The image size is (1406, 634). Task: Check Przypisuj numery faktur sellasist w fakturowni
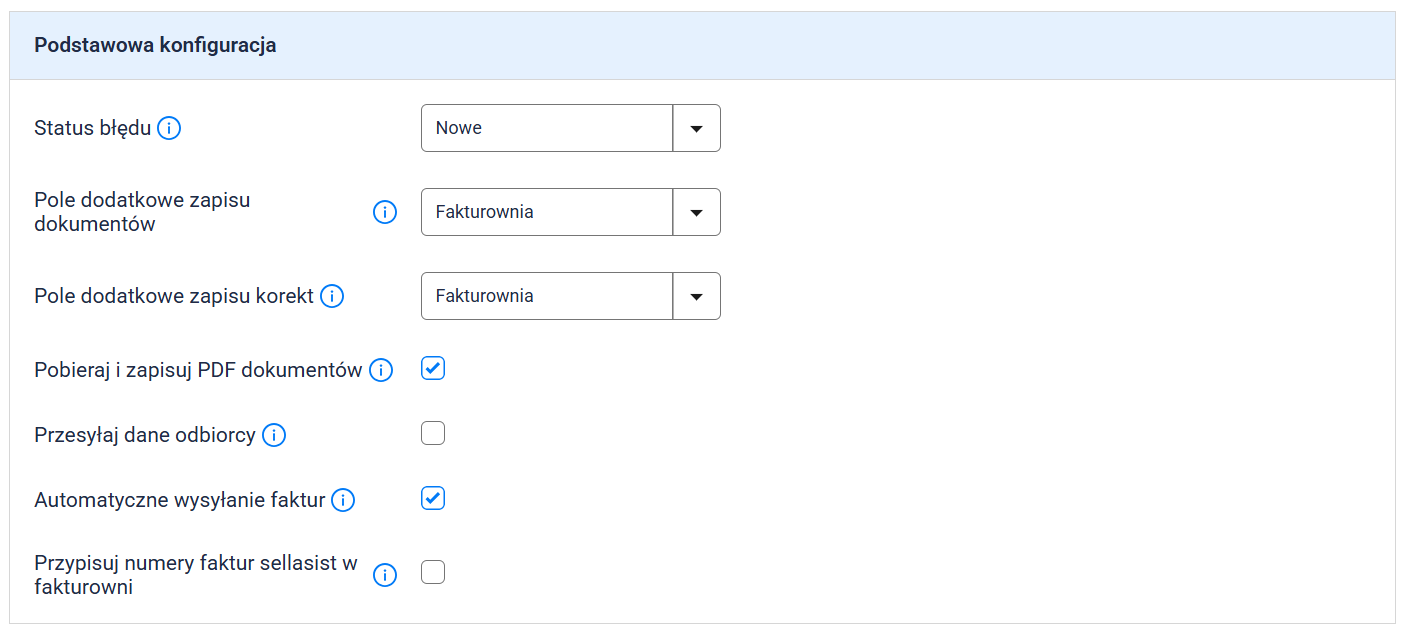pyautogui.click(x=433, y=572)
